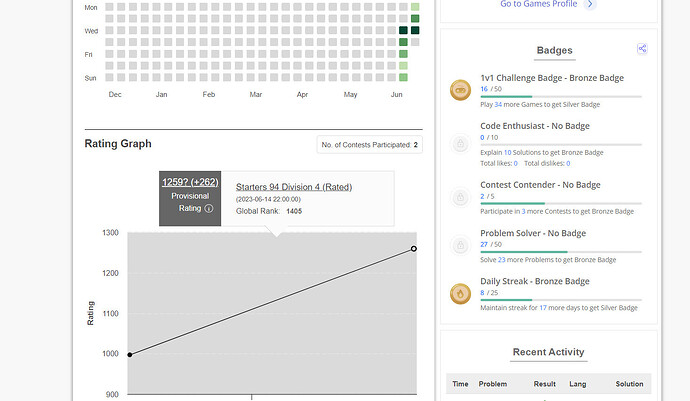Click the Contest Contender progress bar
Screen dimensions: 690x401
[561, 203]
